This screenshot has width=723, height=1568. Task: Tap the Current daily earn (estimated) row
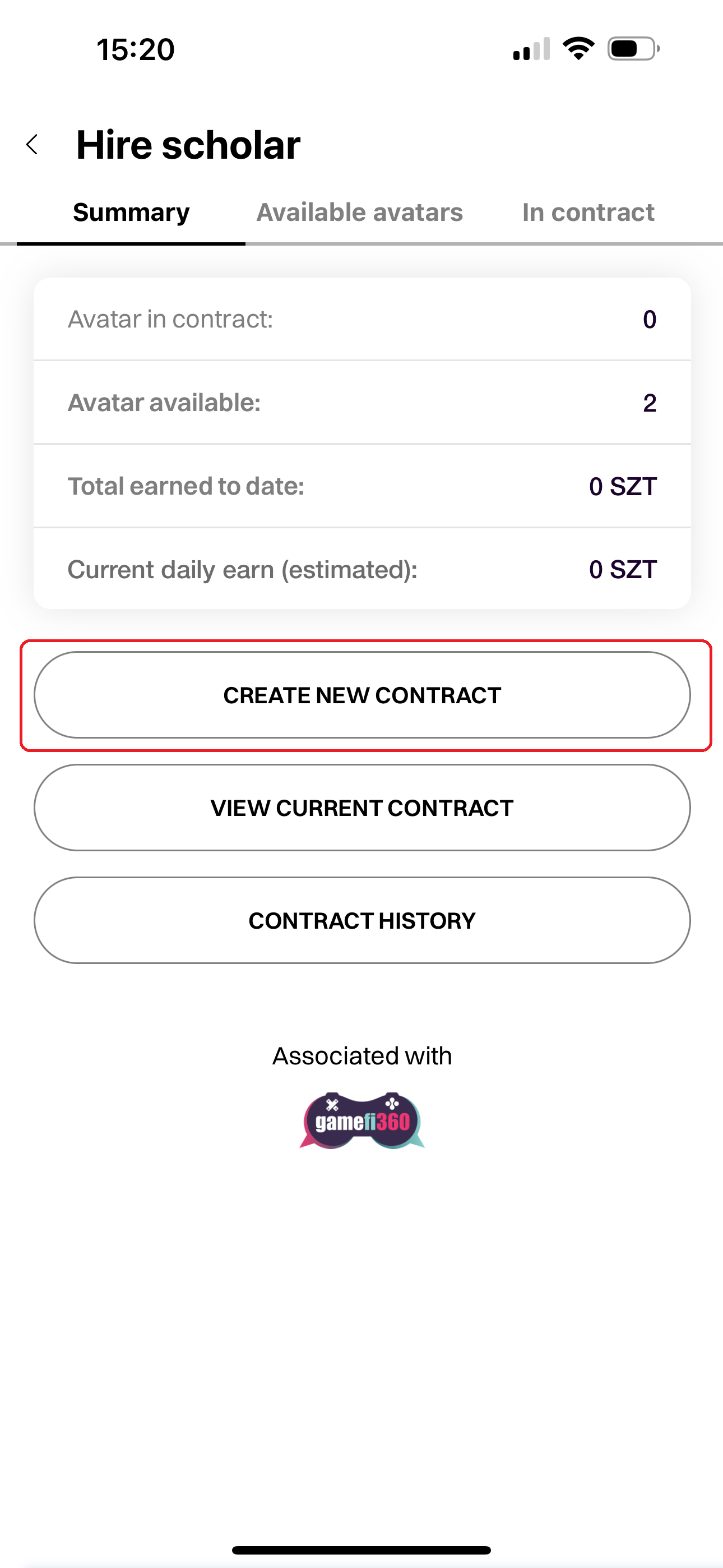tap(362, 569)
